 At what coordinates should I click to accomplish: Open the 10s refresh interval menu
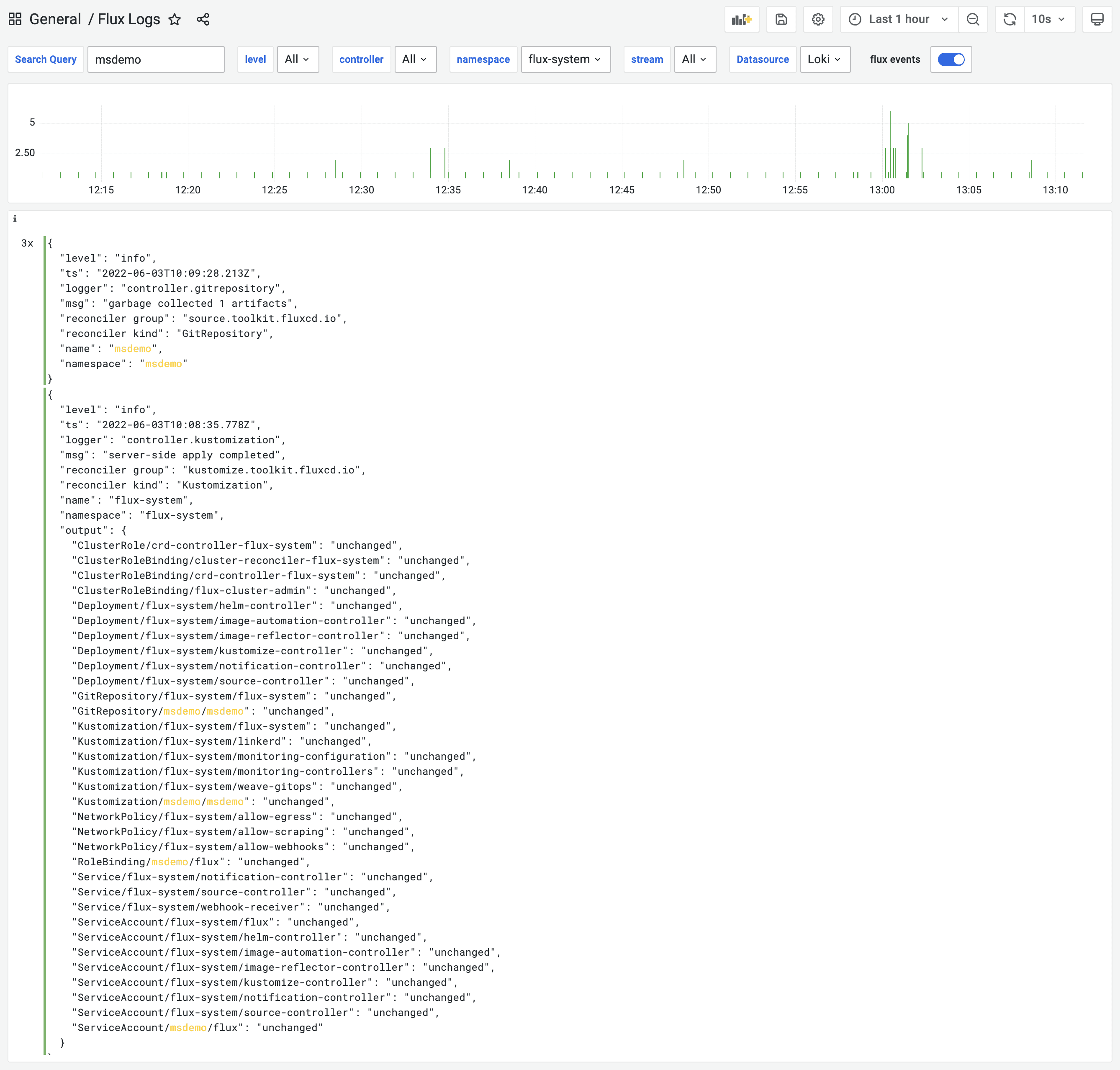pyautogui.click(x=1049, y=19)
